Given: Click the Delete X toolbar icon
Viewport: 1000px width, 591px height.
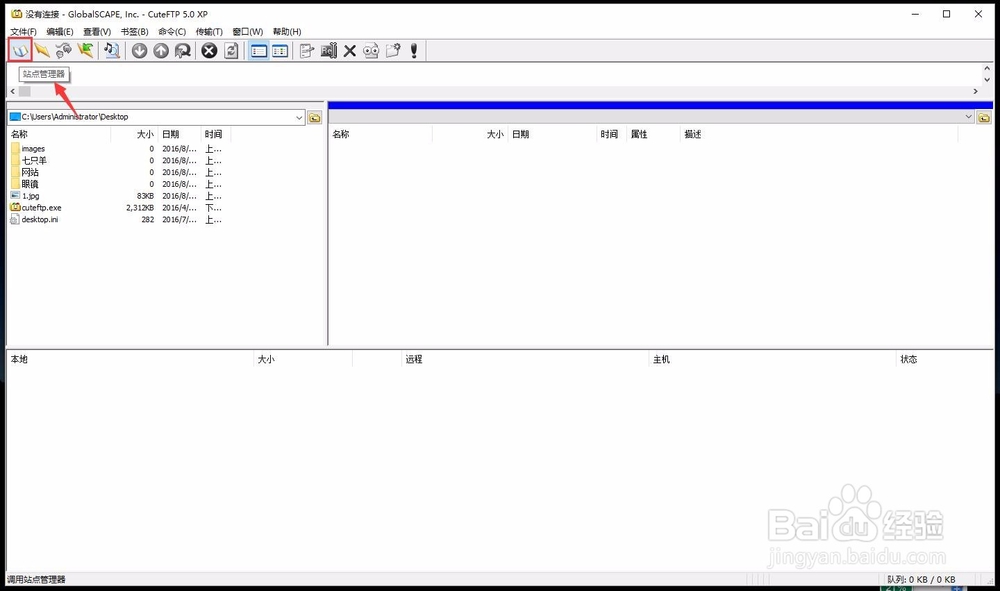Looking at the screenshot, I should tap(349, 51).
